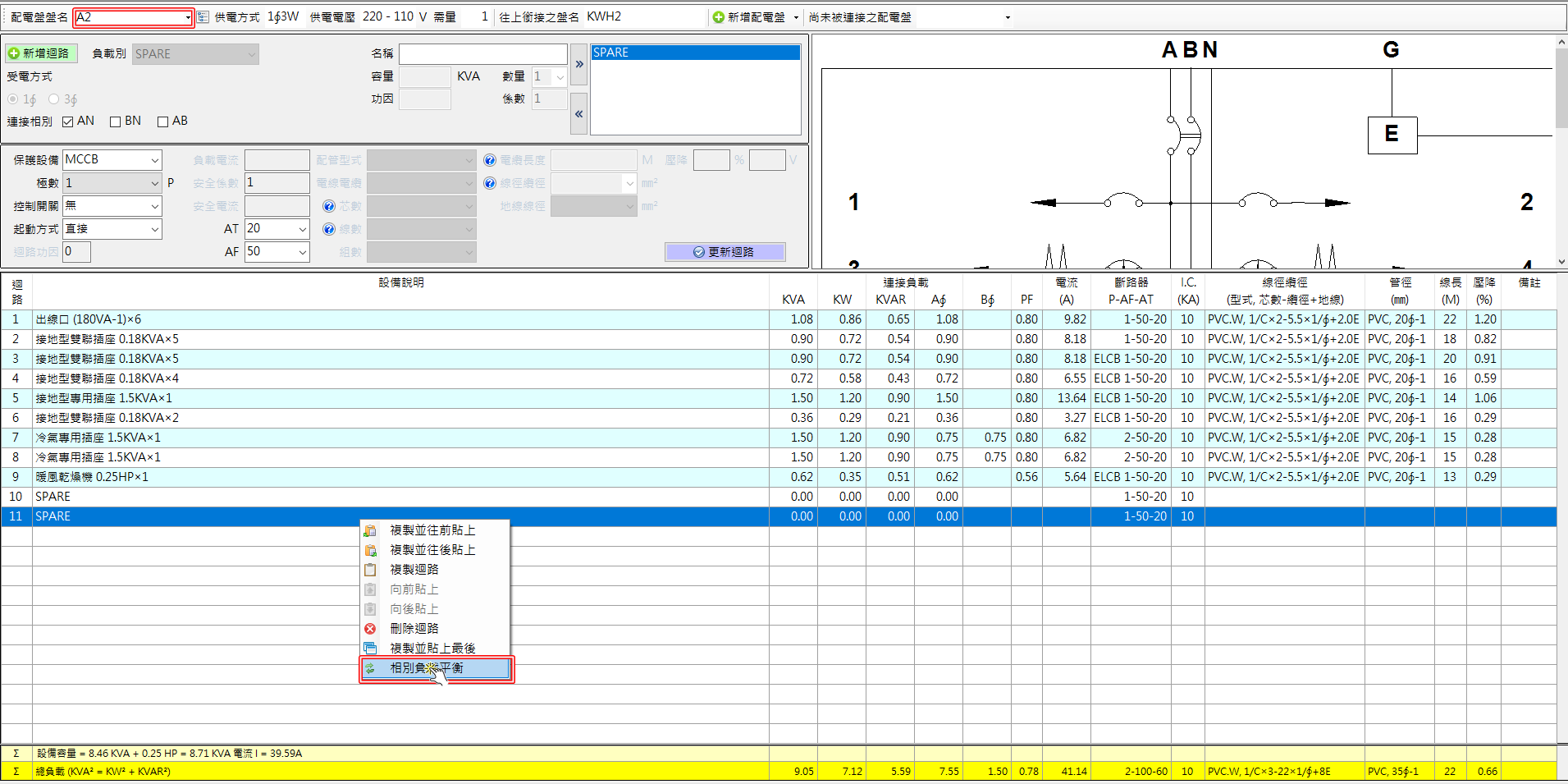This screenshot has width=1568, height=784.
Task: Open the 負載別 SPARE dropdown
Action: coord(251,54)
